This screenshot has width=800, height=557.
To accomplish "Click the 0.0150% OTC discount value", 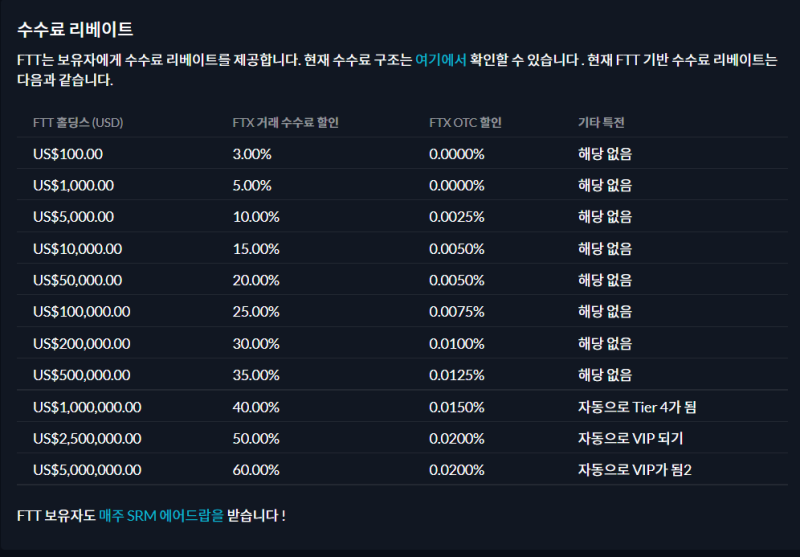I will 457,408.
